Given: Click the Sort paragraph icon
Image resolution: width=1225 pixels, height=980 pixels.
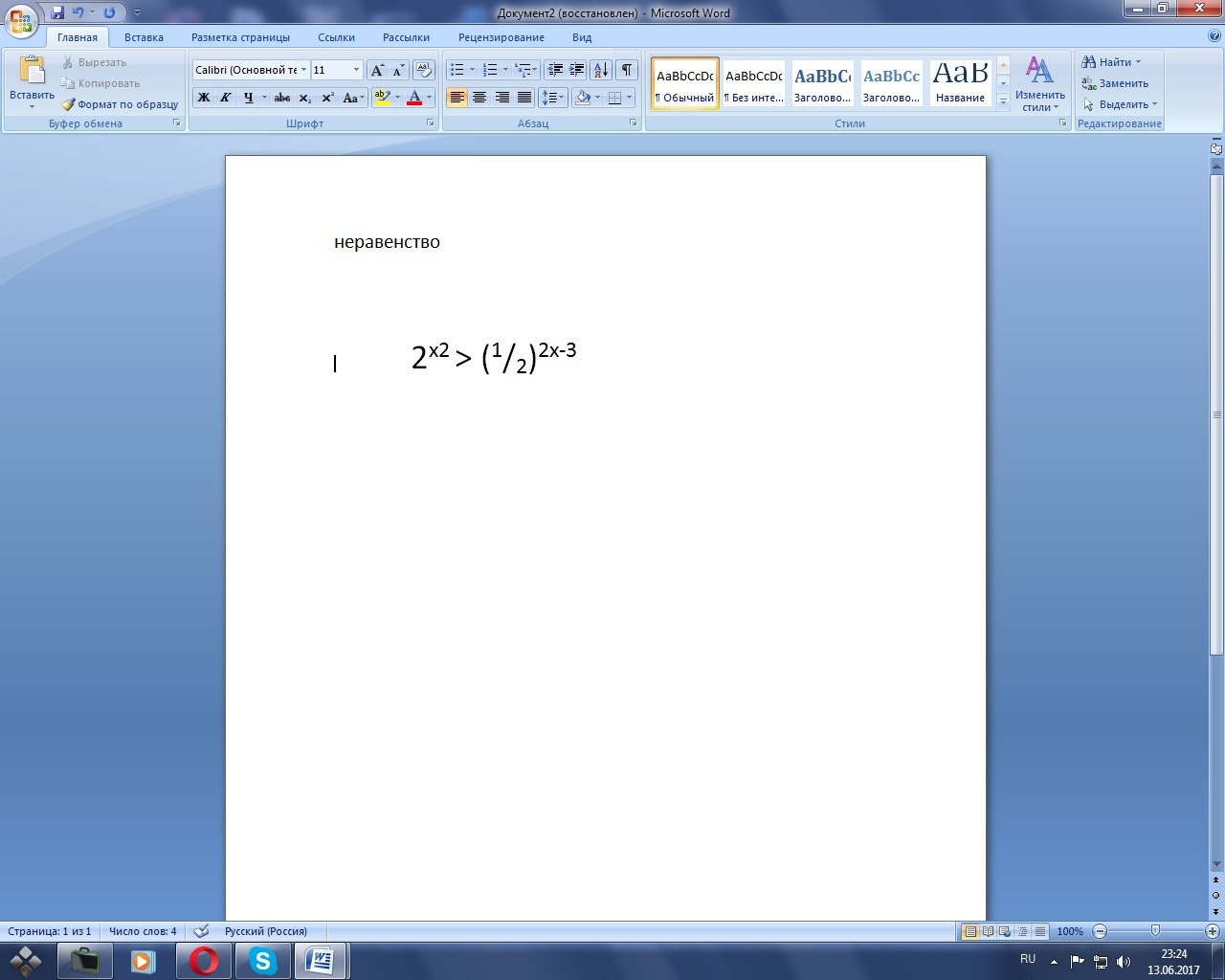Looking at the screenshot, I should 601,70.
